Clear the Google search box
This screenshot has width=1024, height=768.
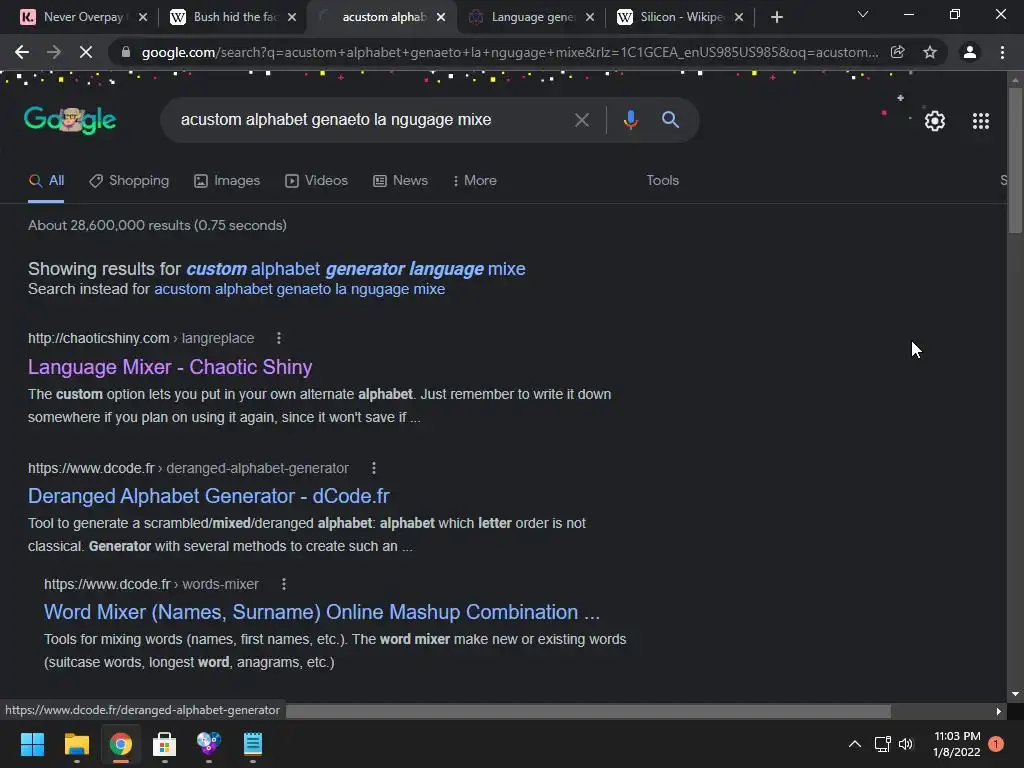point(581,120)
